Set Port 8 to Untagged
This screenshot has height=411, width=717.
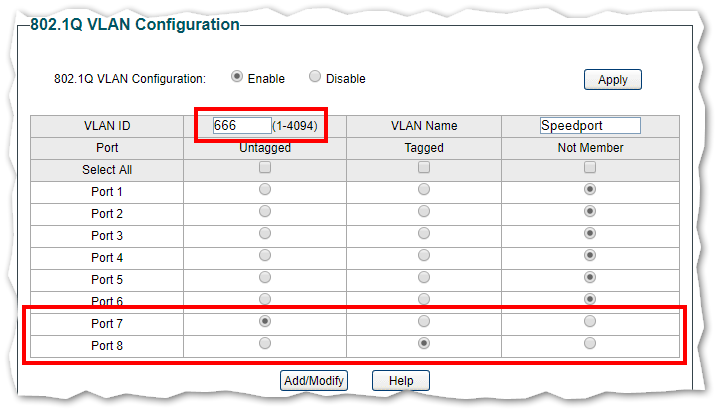tap(265, 343)
